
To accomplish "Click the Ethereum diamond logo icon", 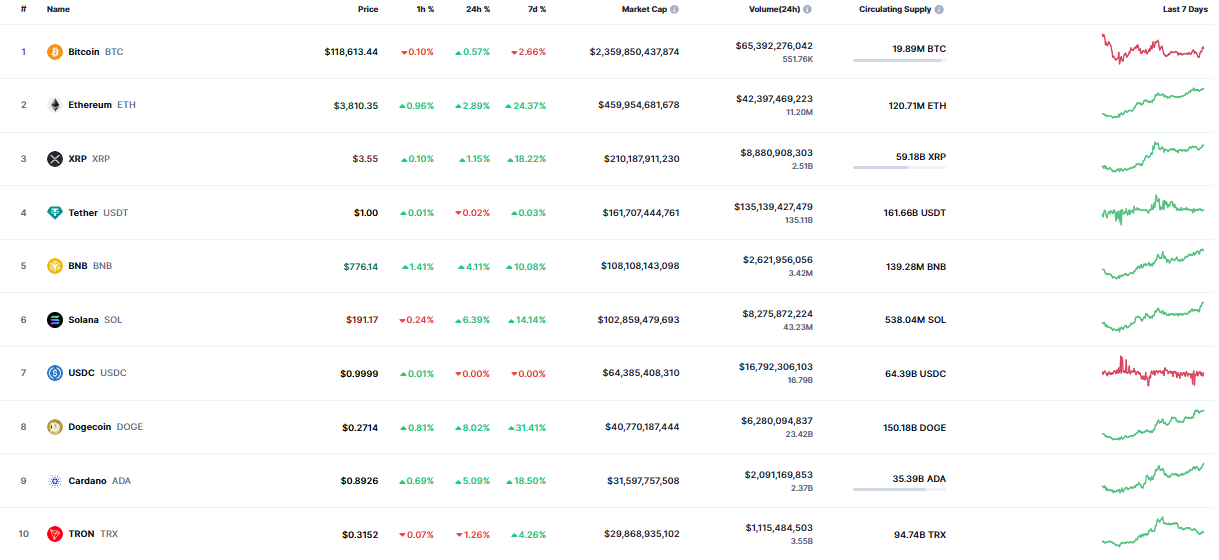I will click(x=54, y=105).
